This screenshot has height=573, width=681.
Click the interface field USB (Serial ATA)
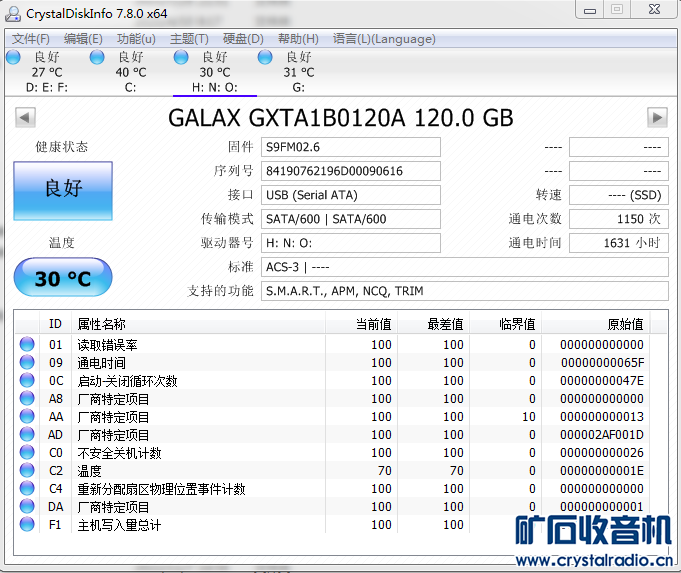click(x=350, y=195)
